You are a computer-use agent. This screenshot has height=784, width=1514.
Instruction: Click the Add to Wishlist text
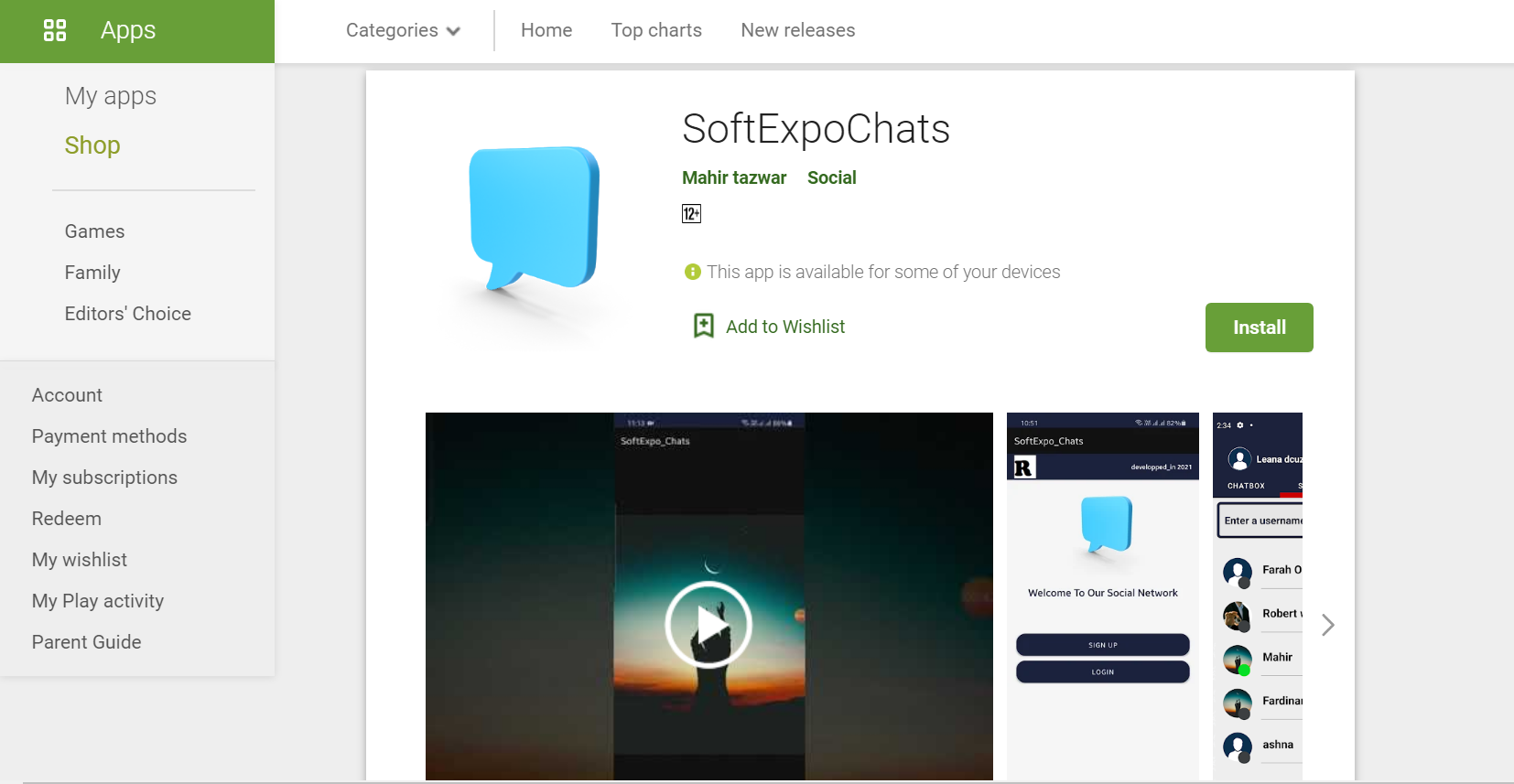(x=785, y=327)
